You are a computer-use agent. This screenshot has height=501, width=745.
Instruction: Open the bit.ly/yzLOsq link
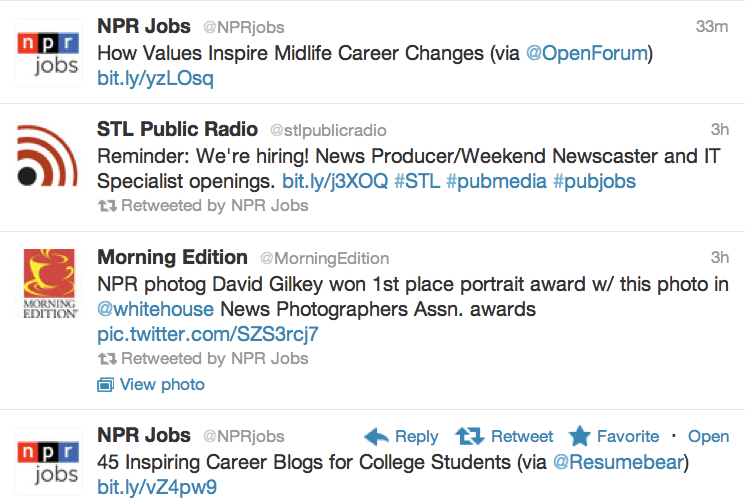(x=155, y=78)
